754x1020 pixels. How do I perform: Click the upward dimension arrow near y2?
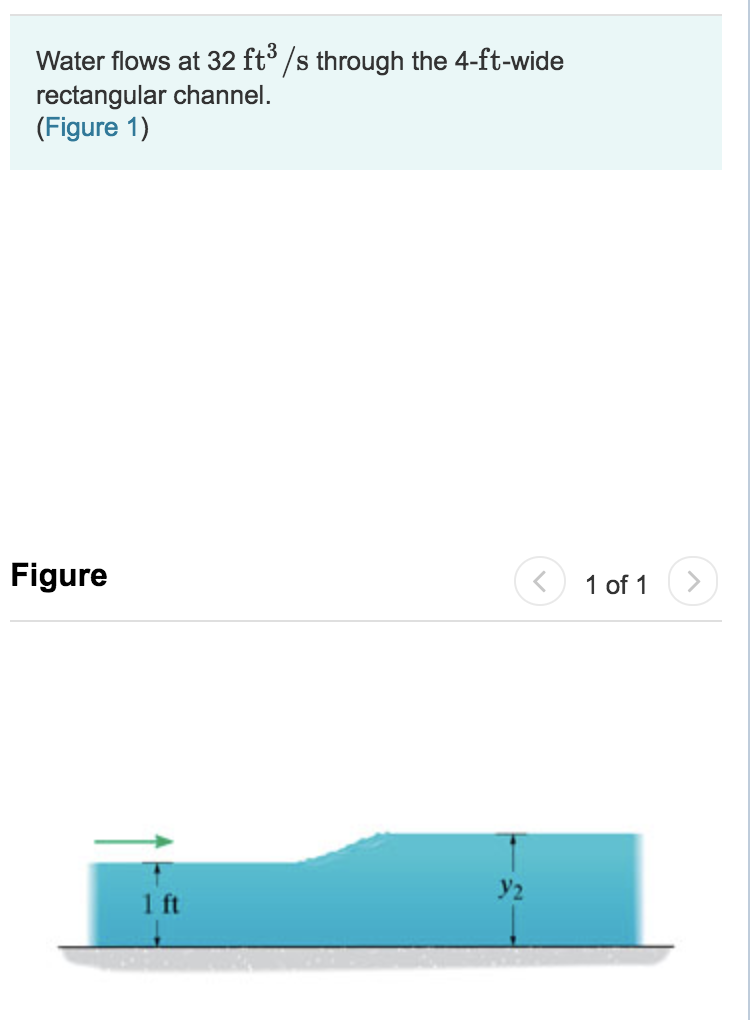tap(514, 843)
